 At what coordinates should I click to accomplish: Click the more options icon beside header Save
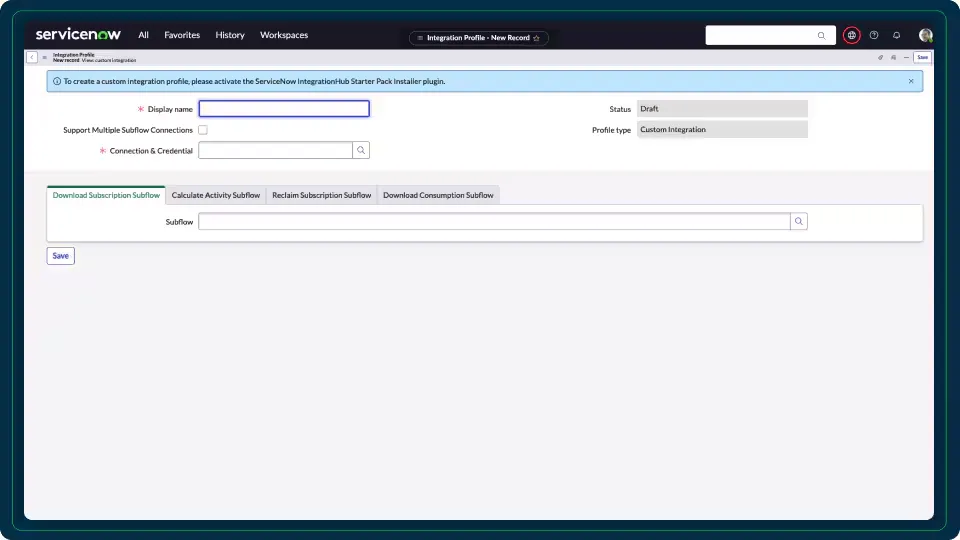click(906, 57)
